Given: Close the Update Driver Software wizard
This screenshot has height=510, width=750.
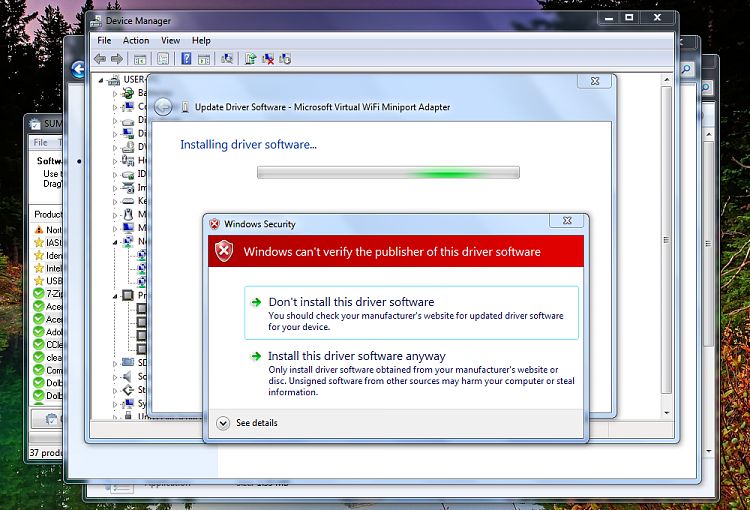Looking at the screenshot, I should [x=595, y=81].
